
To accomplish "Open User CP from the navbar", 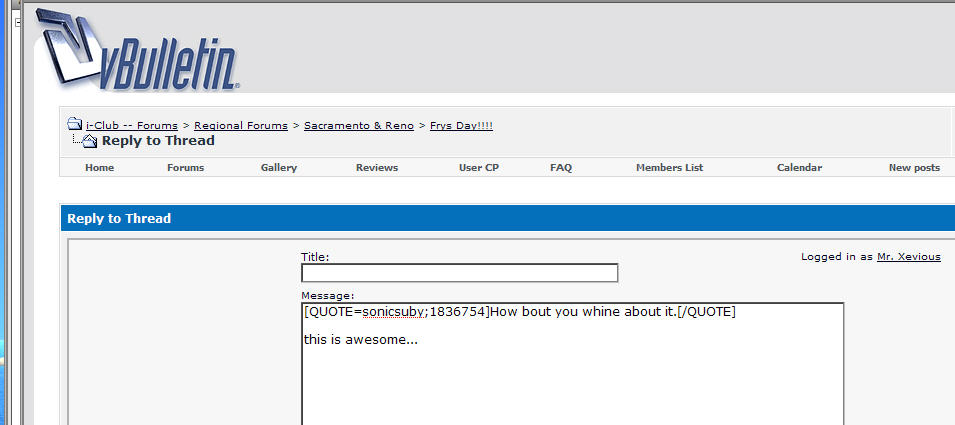I will pos(478,168).
